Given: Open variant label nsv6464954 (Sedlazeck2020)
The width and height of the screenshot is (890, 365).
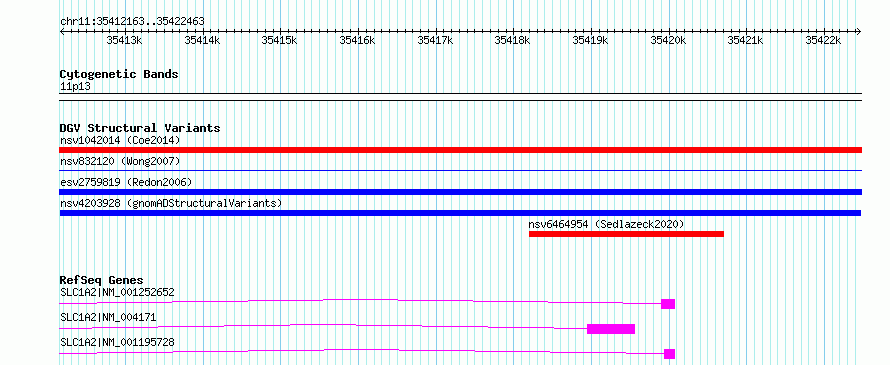Looking at the screenshot, I should (x=606, y=224).
